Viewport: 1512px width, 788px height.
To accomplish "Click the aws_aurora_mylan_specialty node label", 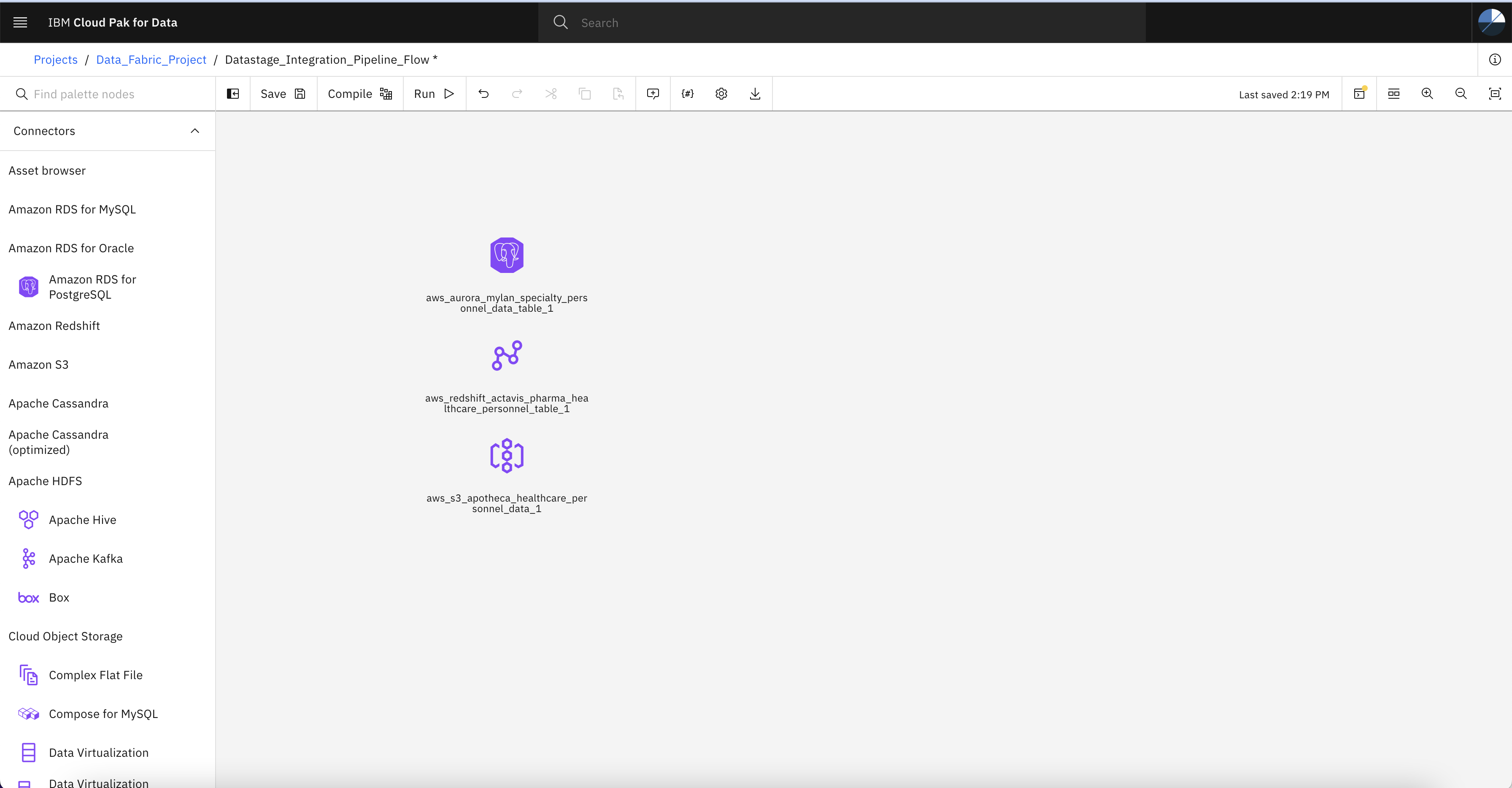I will [x=507, y=303].
